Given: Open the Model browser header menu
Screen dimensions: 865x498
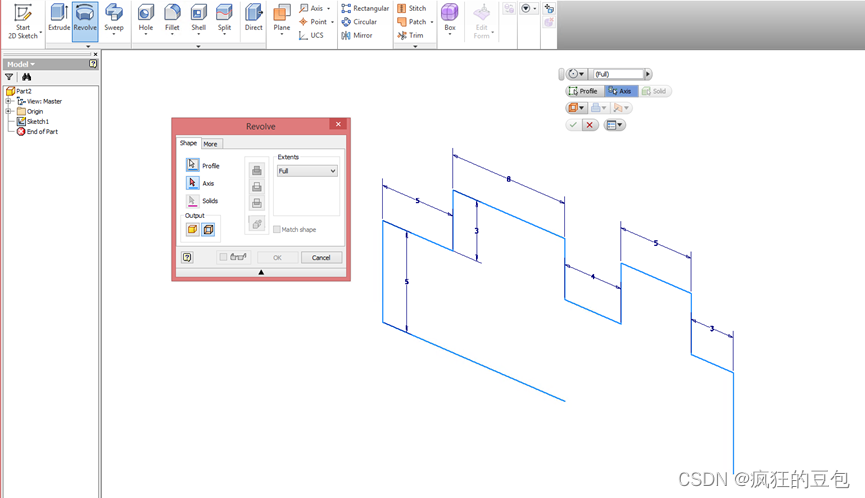Looking at the screenshot, I should tap(20, 63).
